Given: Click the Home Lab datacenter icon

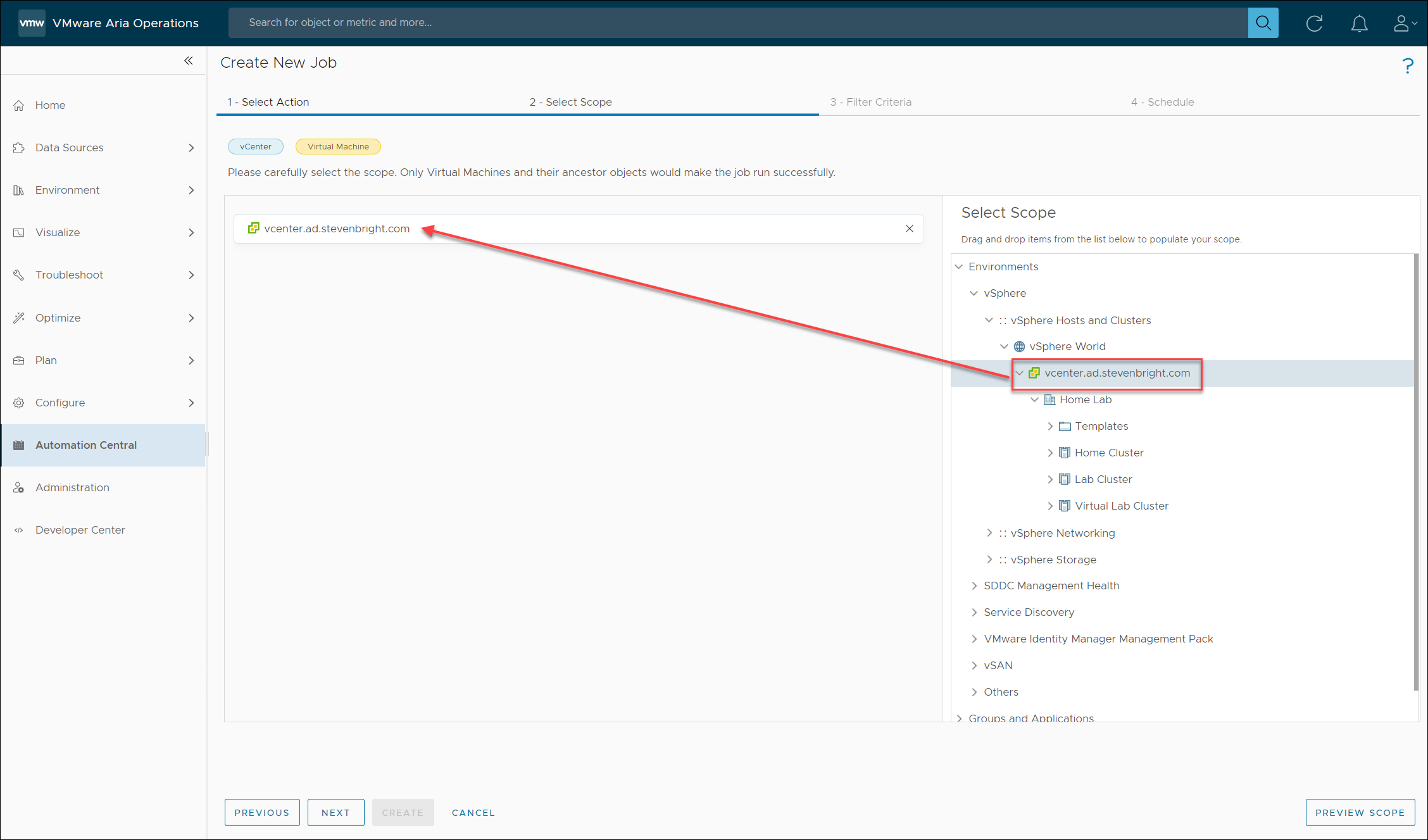Looking at the screenshot, I should 1049,399.
